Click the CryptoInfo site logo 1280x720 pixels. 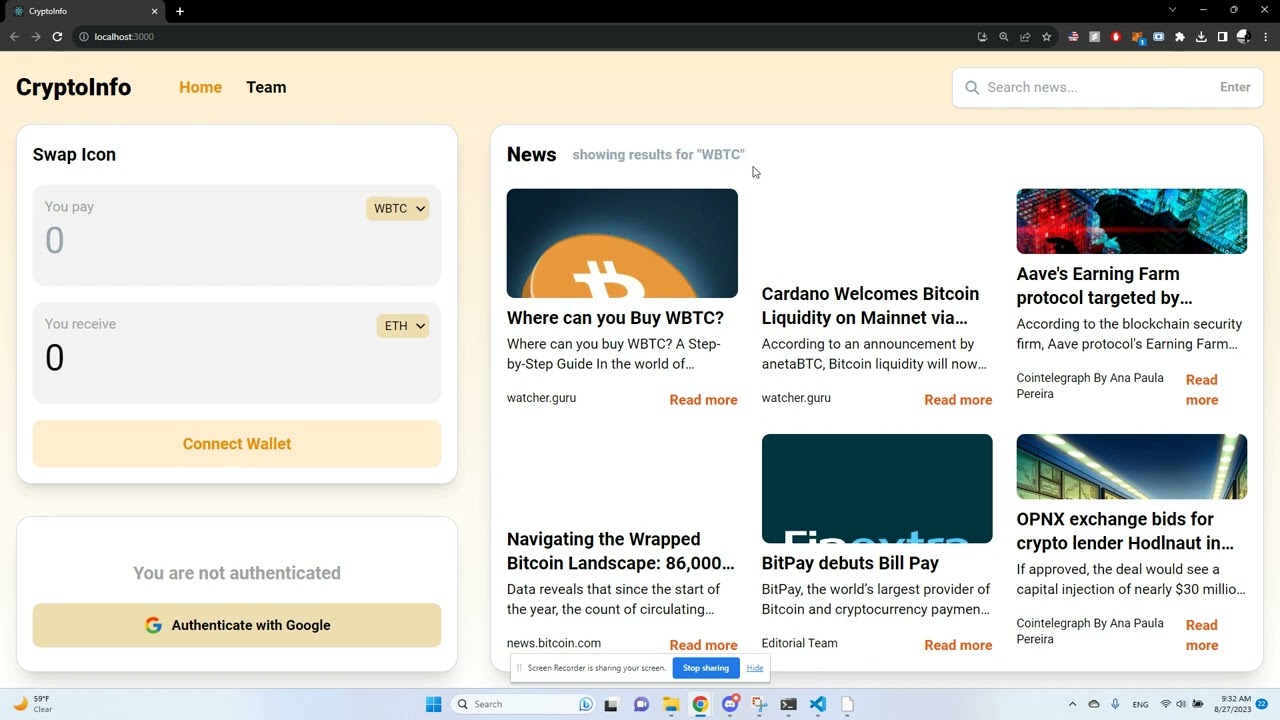[73, 87]
